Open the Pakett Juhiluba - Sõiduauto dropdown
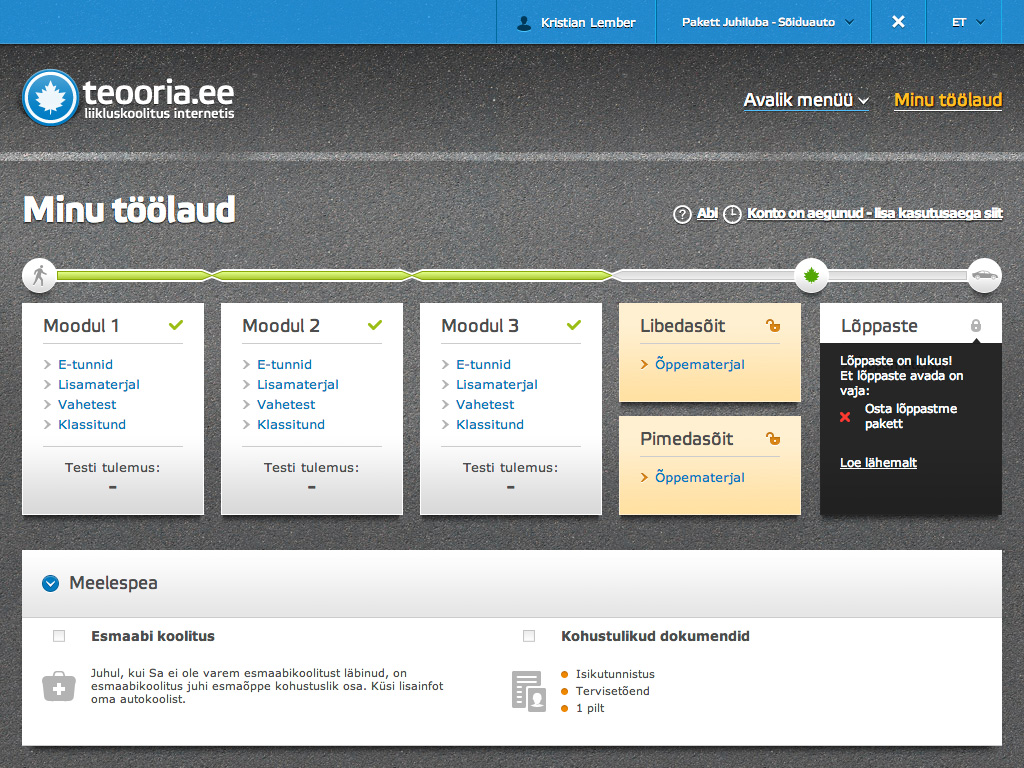Viewport: 1024px width, 768px height. tap(767, 22)
